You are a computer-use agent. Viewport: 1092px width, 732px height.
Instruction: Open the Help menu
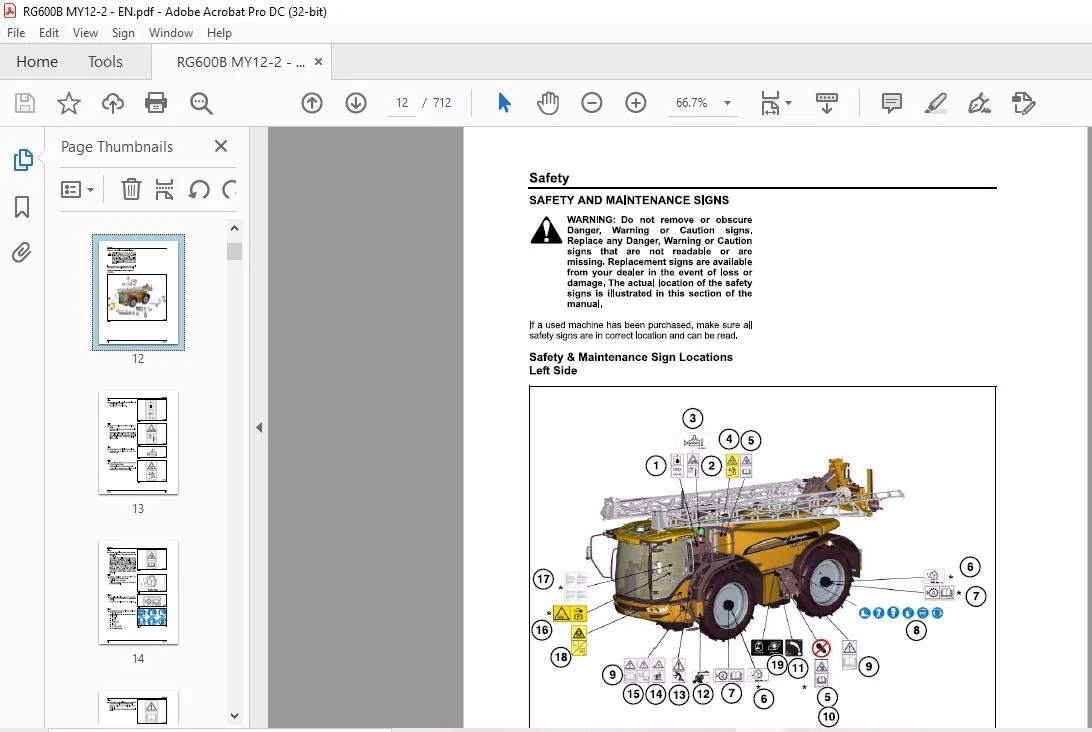(219, 33)
